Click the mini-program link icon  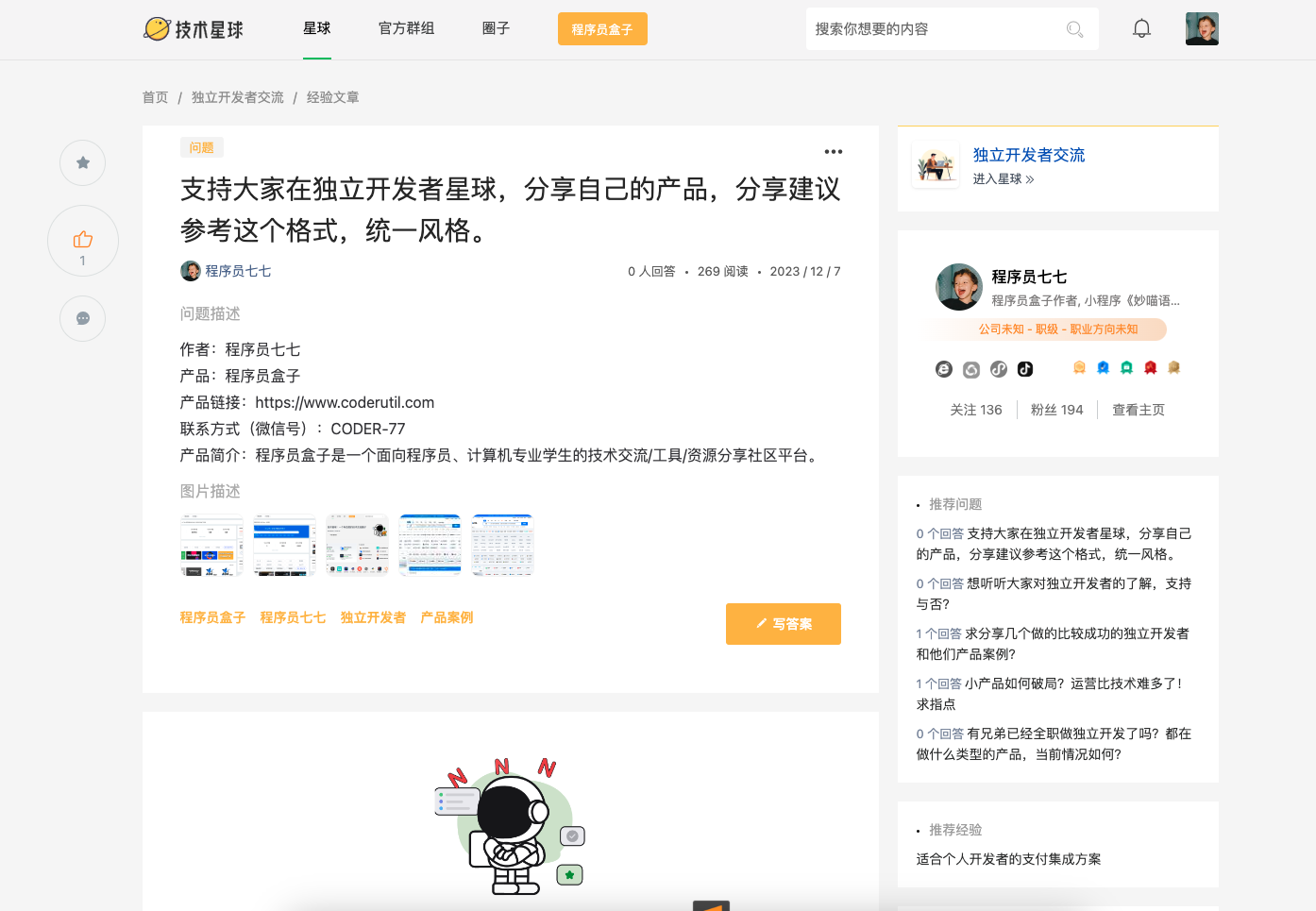[x=999, y=369]
